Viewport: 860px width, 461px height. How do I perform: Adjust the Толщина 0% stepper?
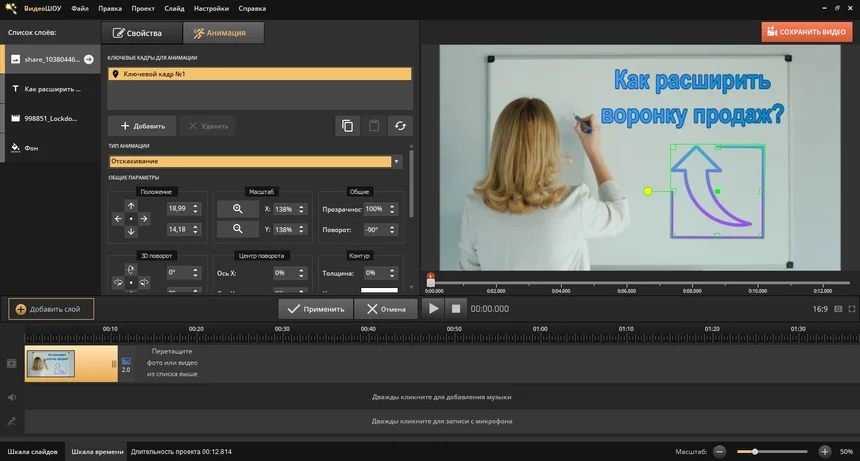coord(392,272)
